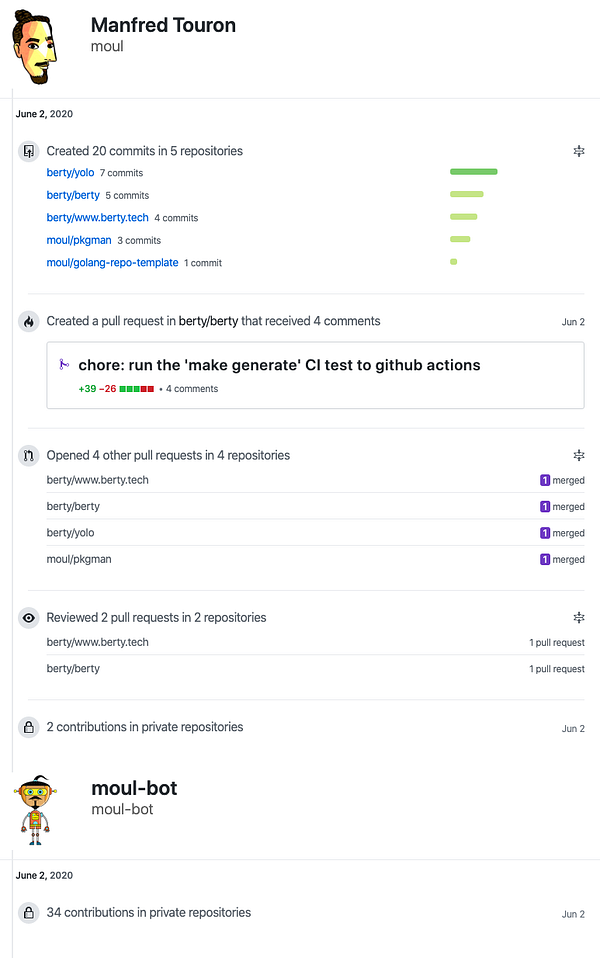The height and width of the screenshot is (958, 600).
Task: Collapse the 'Opened 4 other pull requests' section
Action: pos(578,455)
